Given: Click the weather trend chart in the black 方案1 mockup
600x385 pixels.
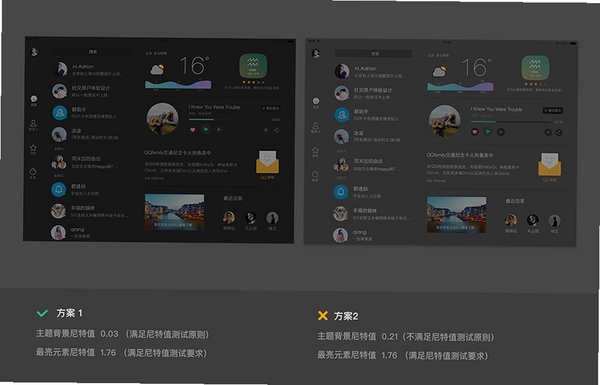Looking at the screenshot, I should [x=178, y=85].
